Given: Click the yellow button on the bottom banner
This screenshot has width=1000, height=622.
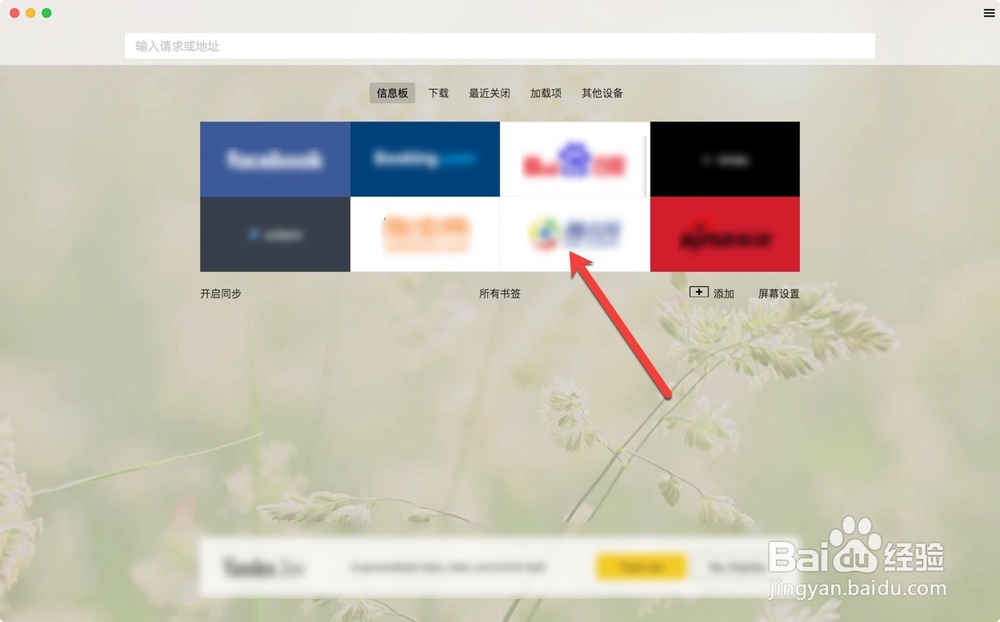Looking at the screenshot, I should [641, 567].
